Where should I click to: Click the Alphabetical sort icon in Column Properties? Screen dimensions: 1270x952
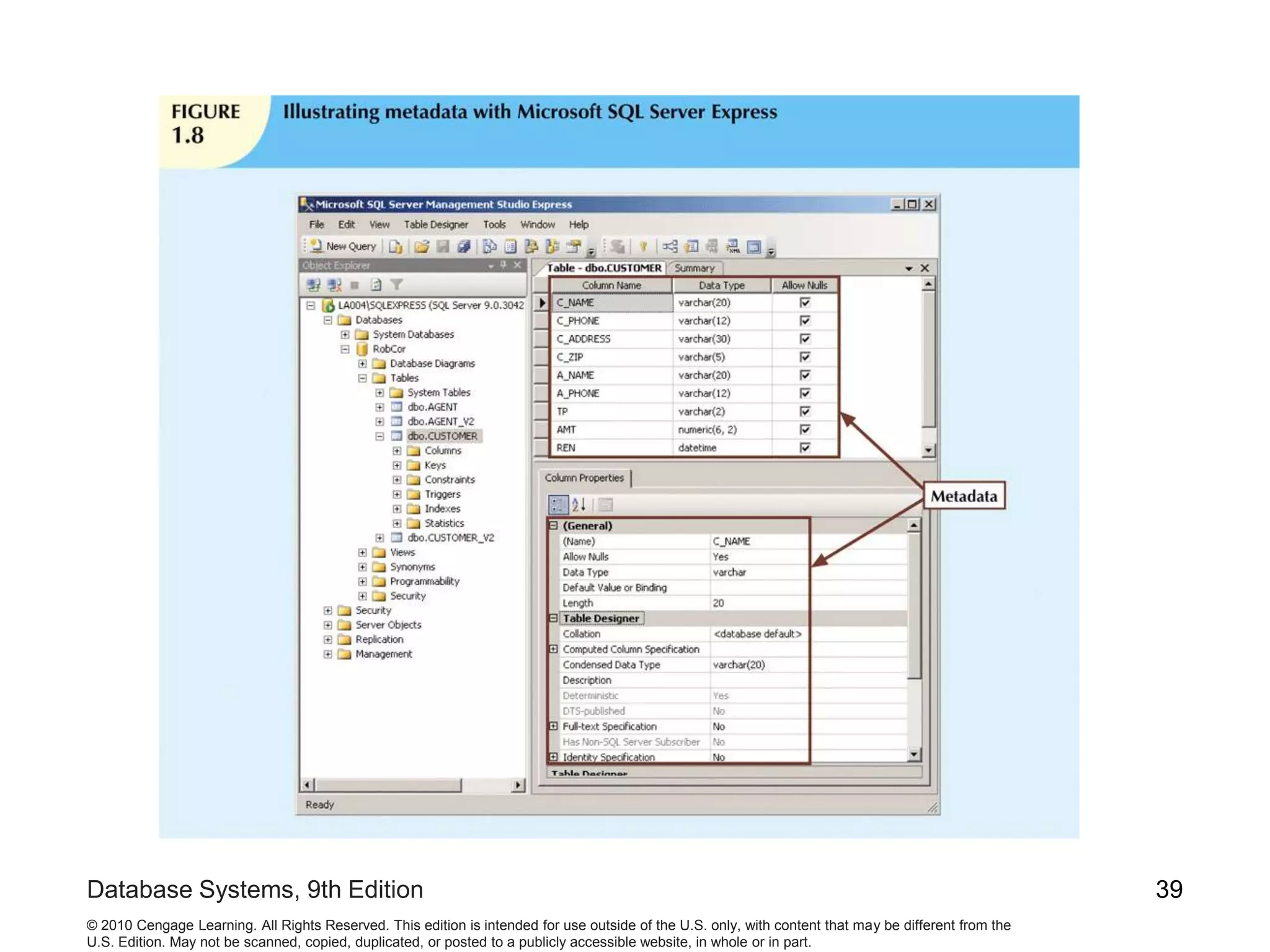(x=579, y=505)
